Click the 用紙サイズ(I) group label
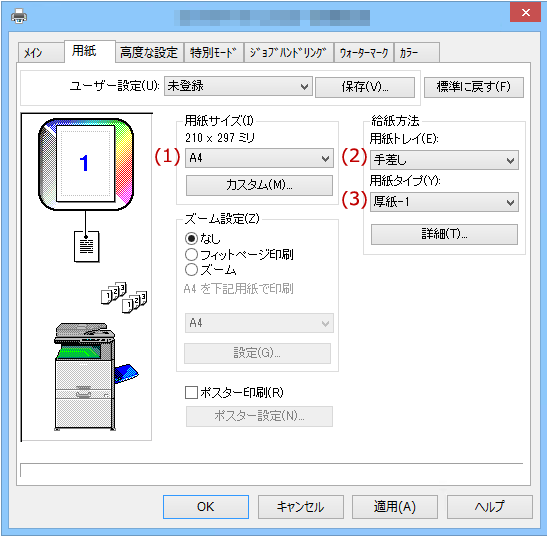The image size is (547, 536). point(219,121)
